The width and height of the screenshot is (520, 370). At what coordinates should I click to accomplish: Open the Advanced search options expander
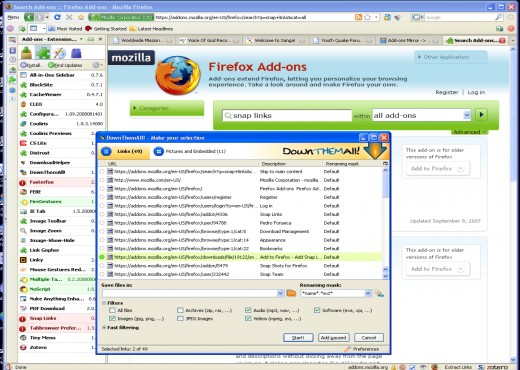click(x=470, y=132)
